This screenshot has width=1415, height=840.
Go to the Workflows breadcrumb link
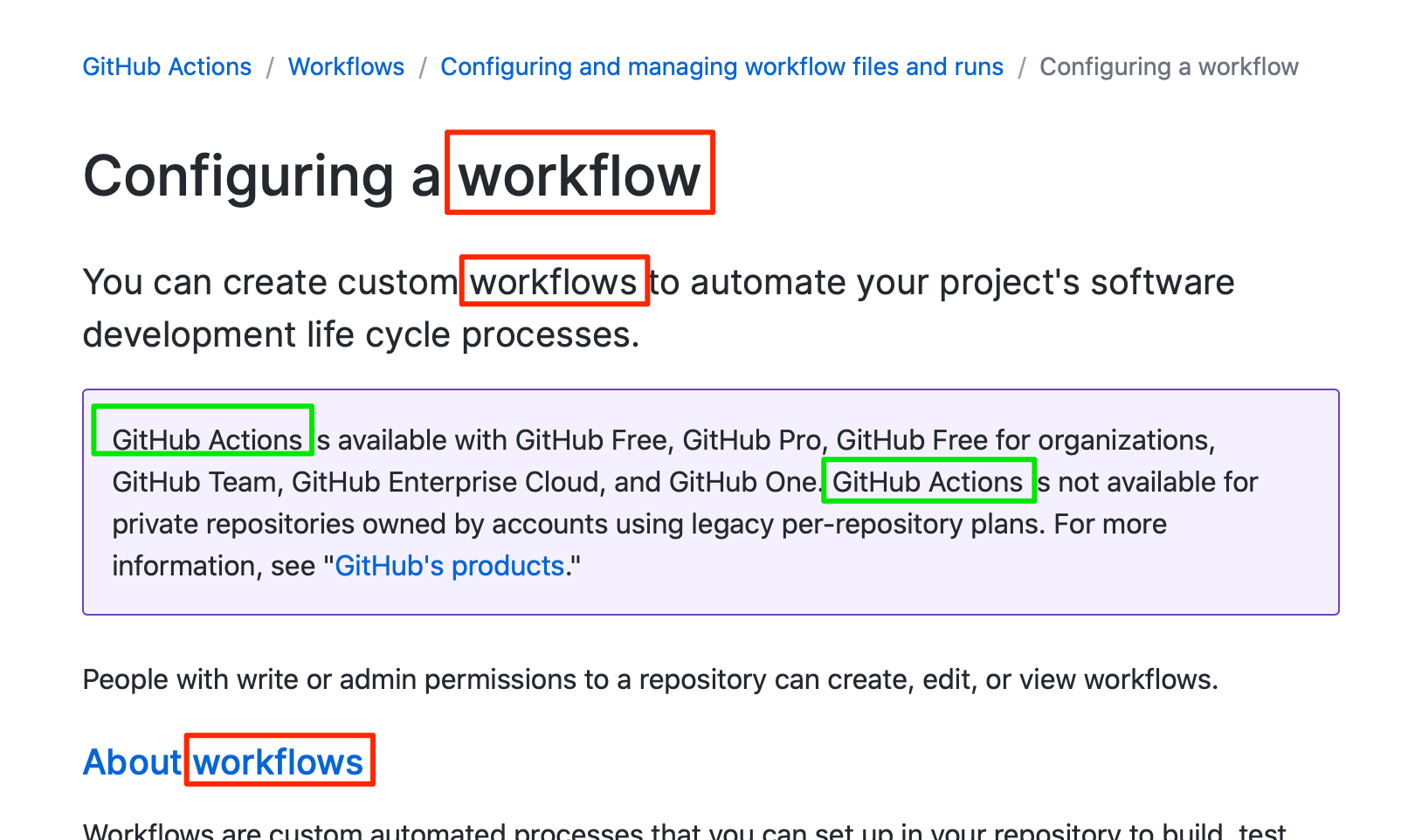(346, 67)
